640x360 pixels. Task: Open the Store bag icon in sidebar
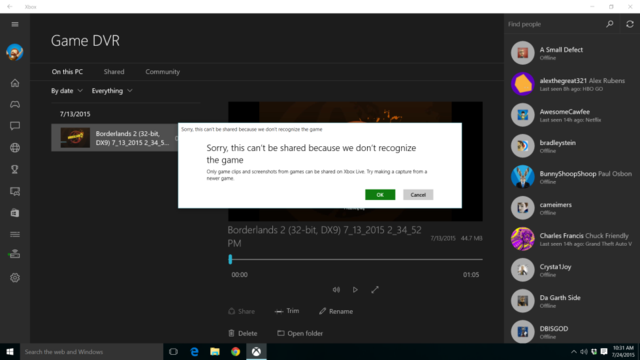pyautogui.click(x=15, y=213)
